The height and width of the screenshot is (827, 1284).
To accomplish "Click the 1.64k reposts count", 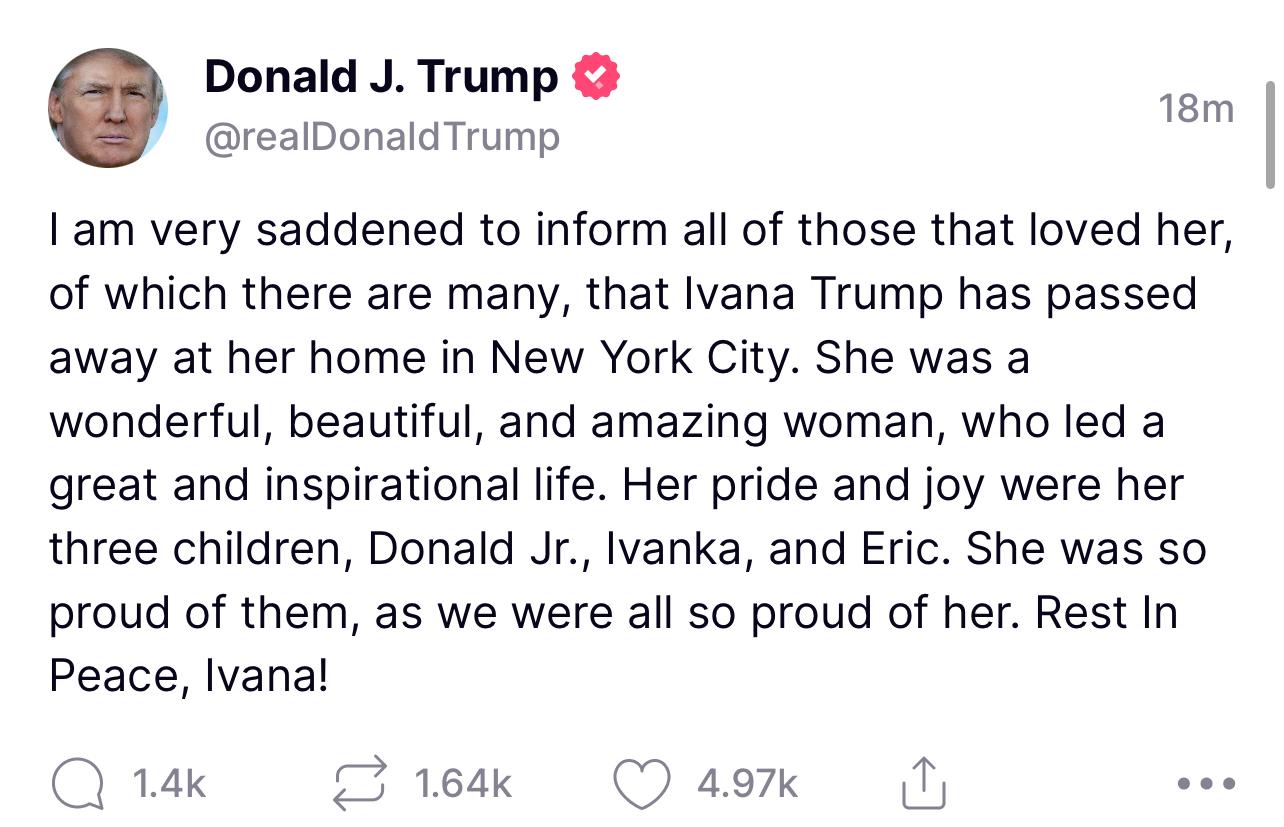I will pos(463,784).
